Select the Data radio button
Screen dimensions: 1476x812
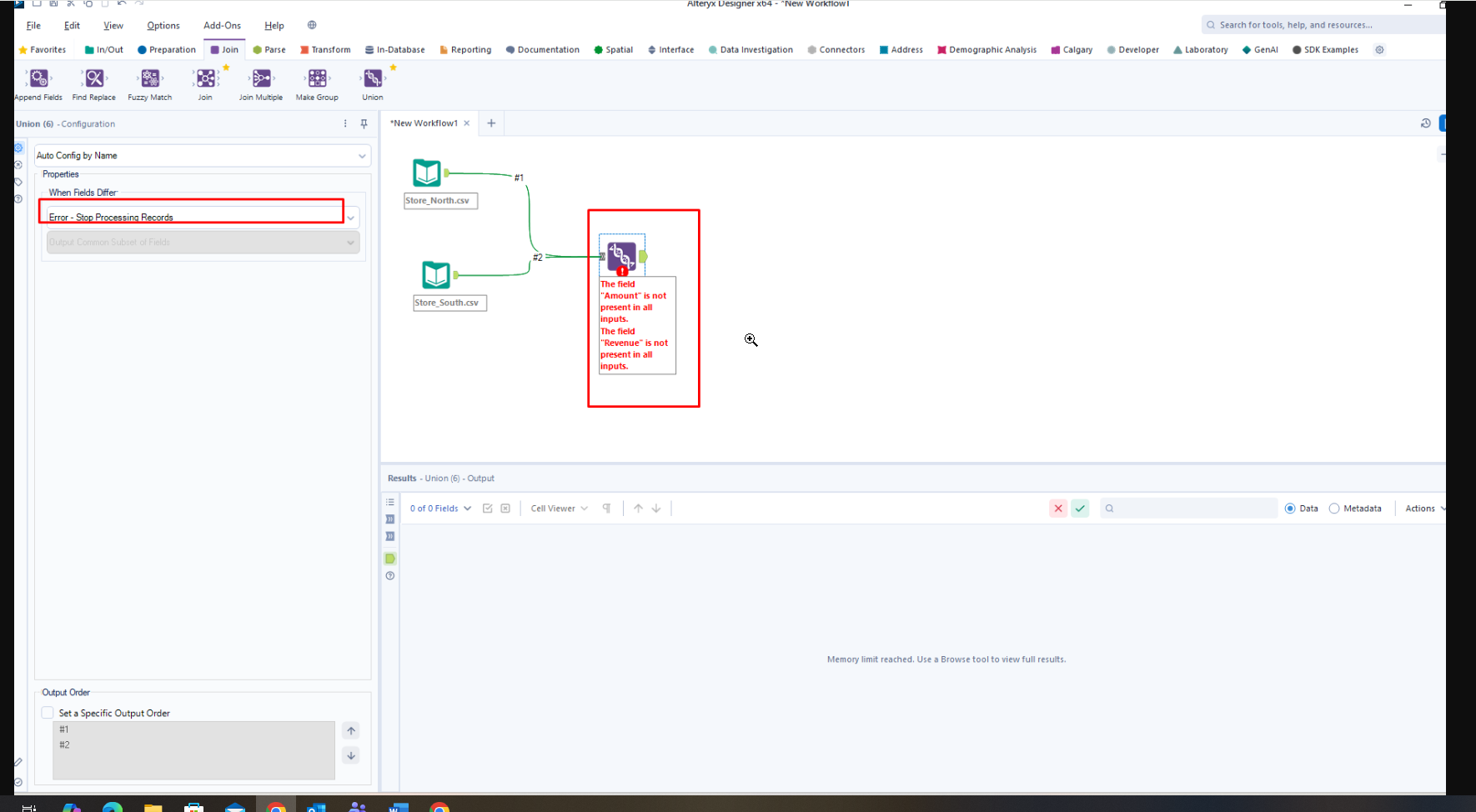click(1290, 509)
